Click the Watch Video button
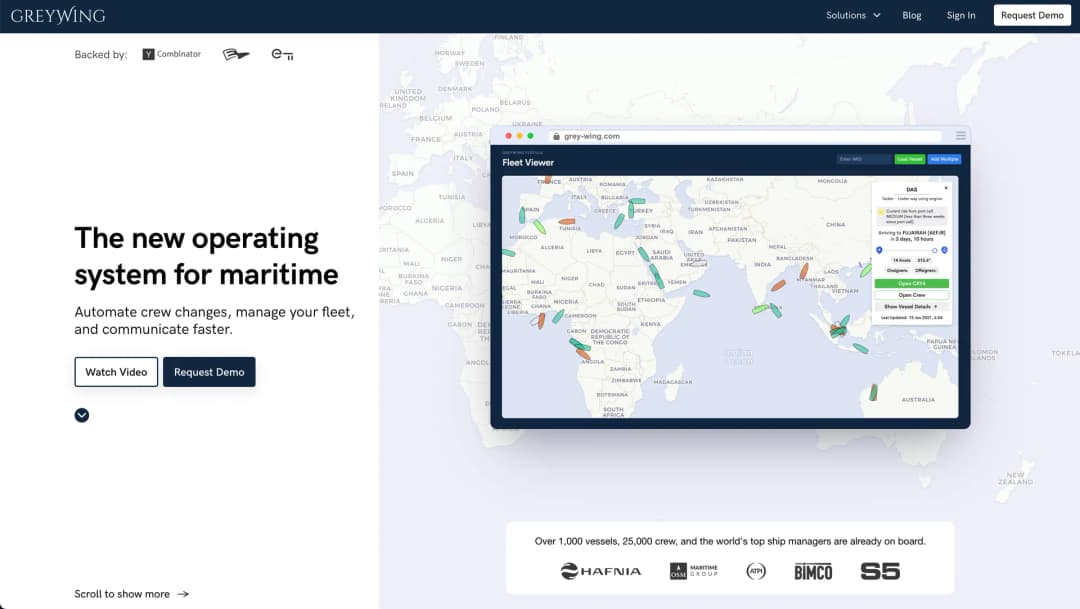 coord(116,371)
